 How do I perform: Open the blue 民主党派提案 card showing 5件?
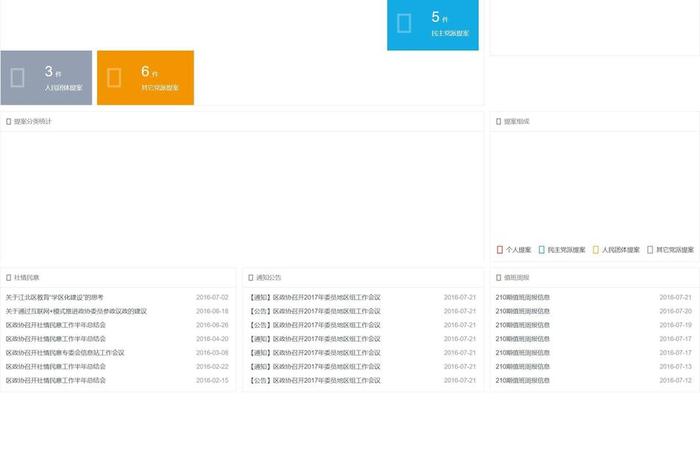[433, 25]
